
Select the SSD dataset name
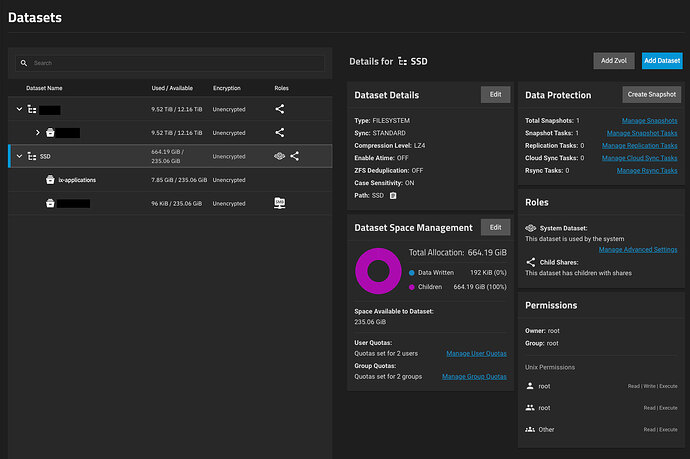click(x=45, y=156)
